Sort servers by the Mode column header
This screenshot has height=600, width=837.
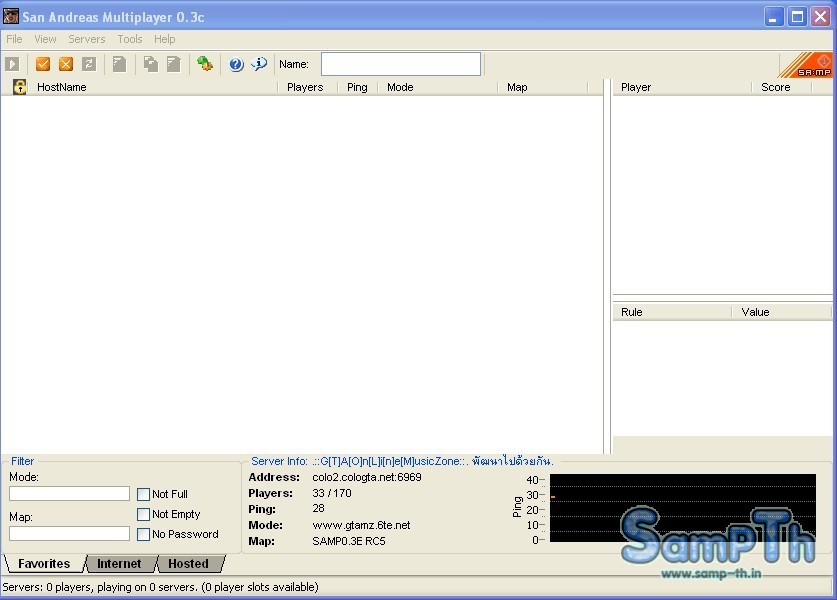point(438,87)
